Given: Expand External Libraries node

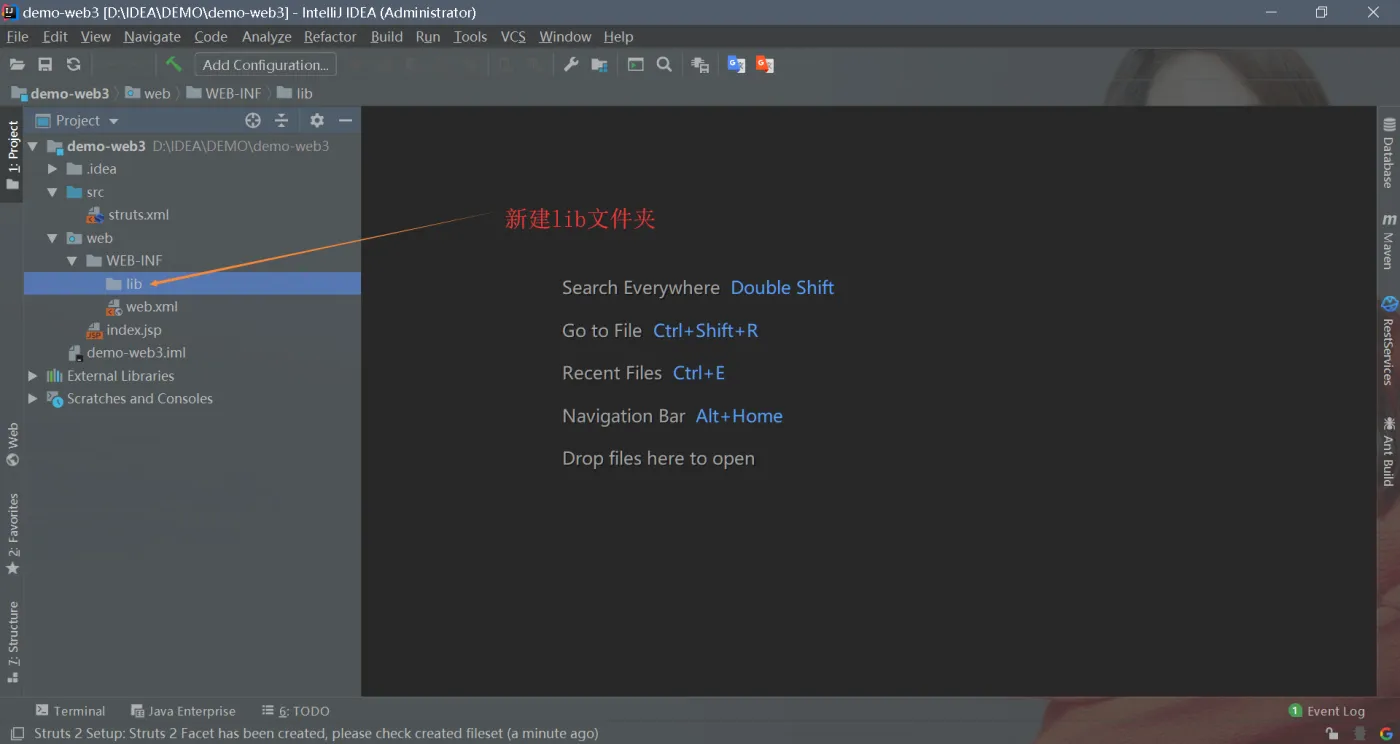Looking at the screenshot, I should pyautogui.click(x=33, y=376).
